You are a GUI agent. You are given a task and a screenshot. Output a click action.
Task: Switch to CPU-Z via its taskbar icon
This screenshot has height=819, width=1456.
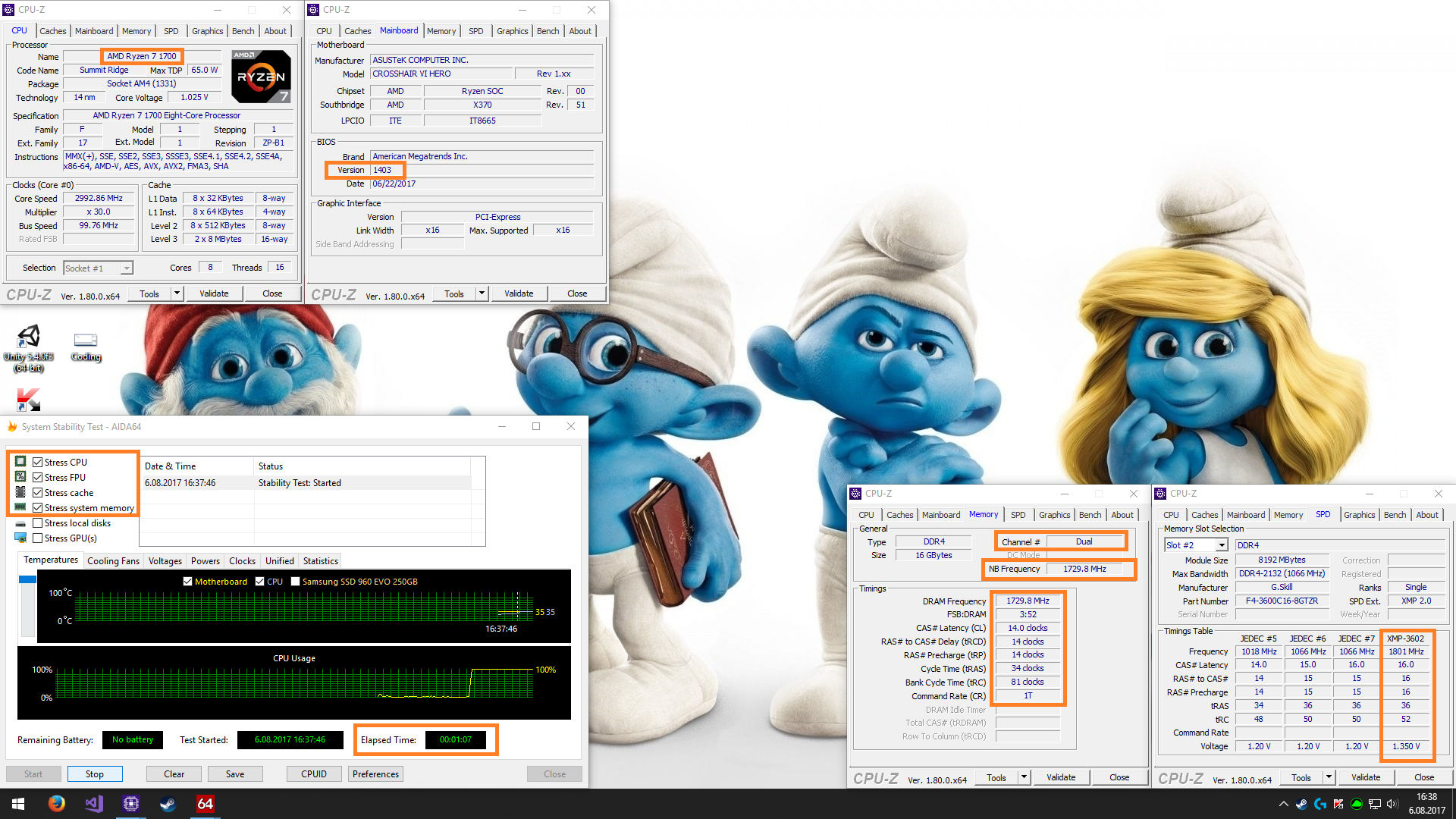click(131, 804)
